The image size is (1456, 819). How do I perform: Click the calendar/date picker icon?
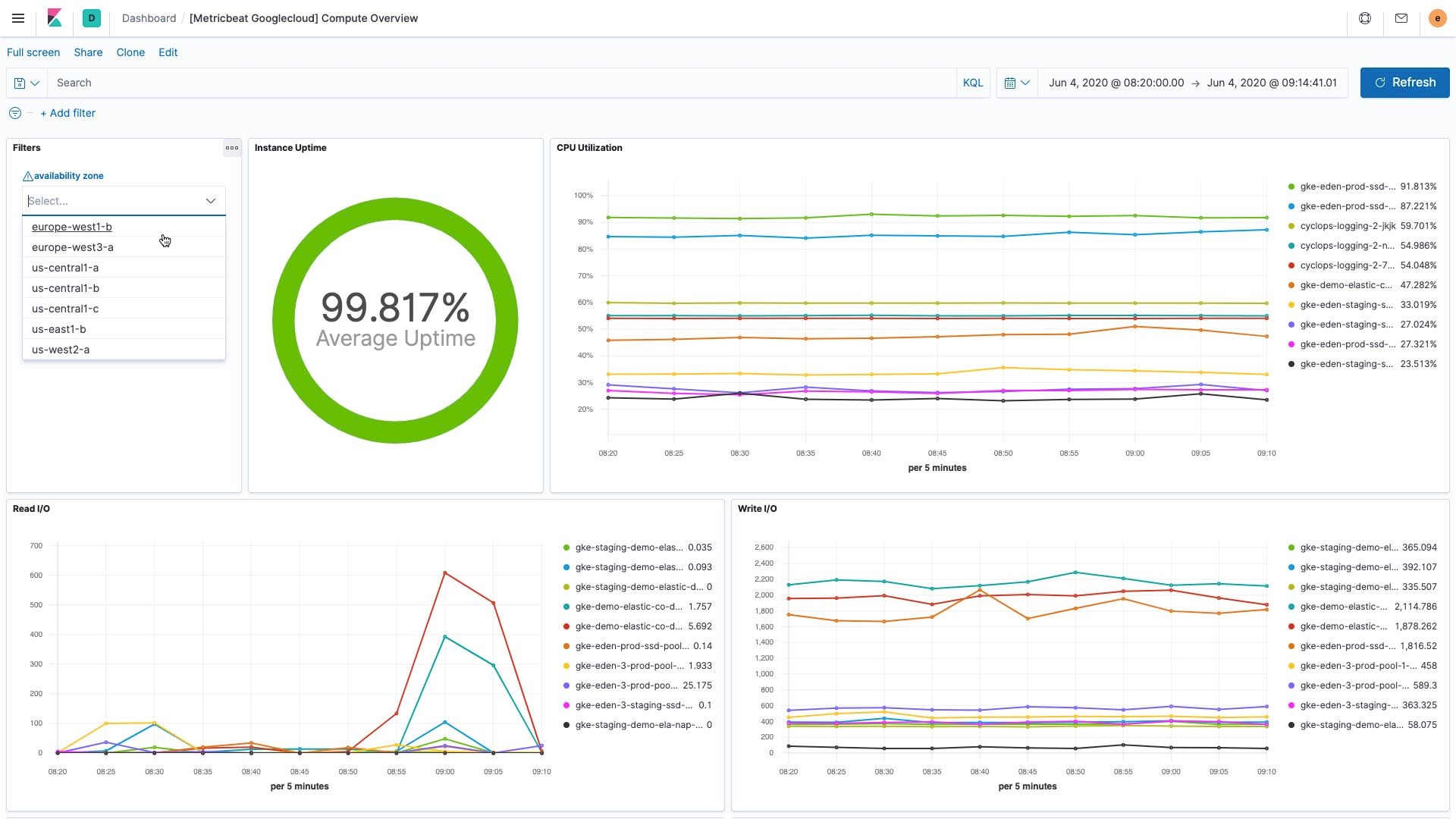pyautogui.click(x=1010, y=82)
